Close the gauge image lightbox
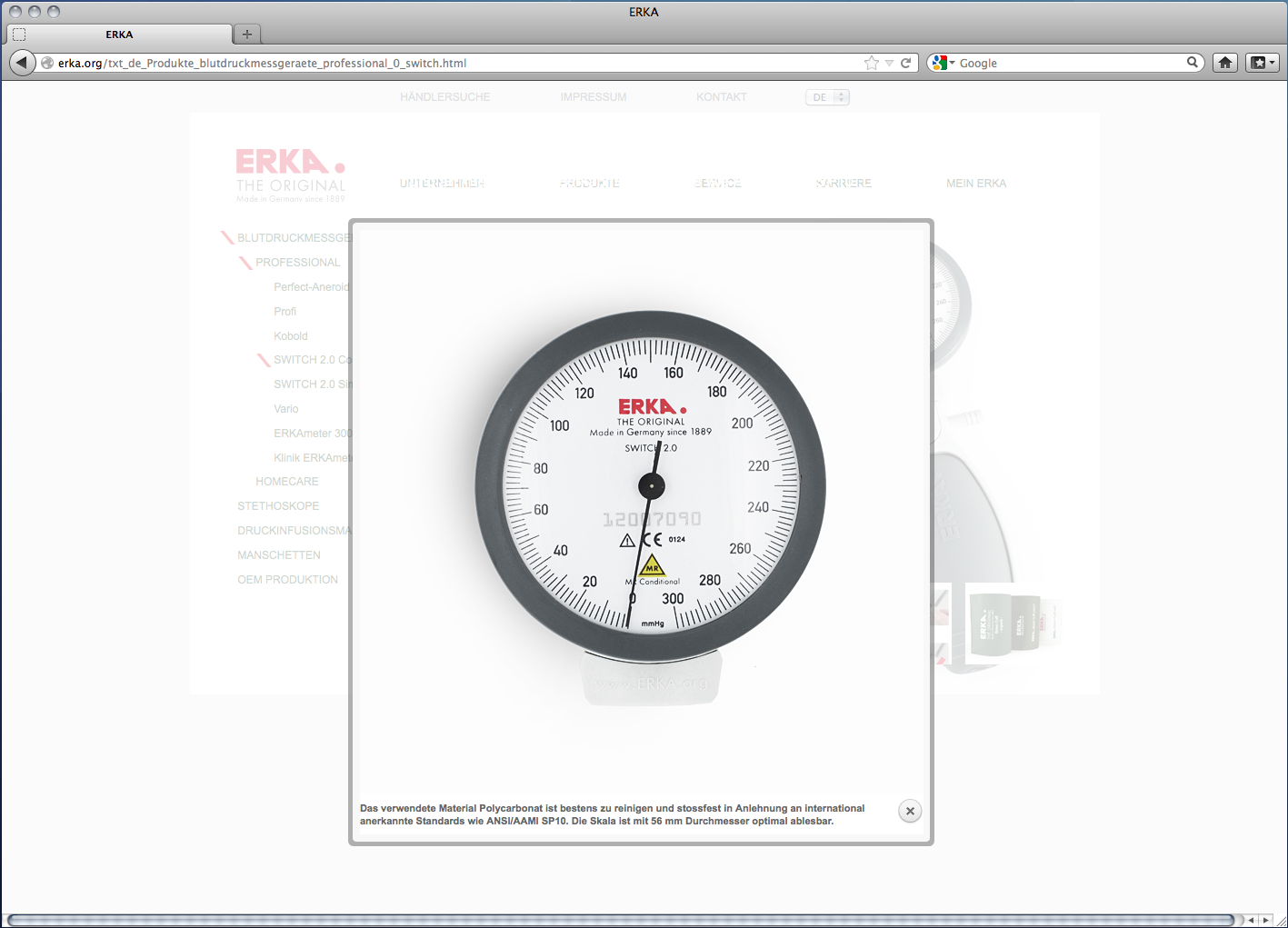The width and height of the screenshot is (1288, 928). pos(909,811)
